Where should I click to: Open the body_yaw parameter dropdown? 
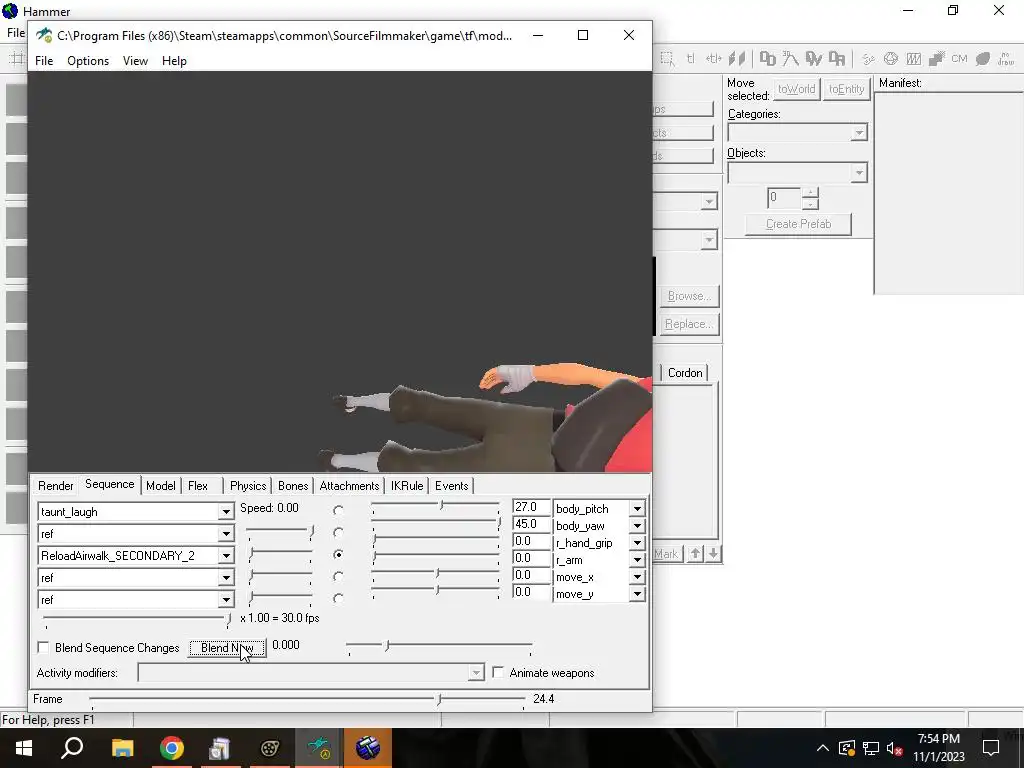pyautogui.click(x=637, y=525)
